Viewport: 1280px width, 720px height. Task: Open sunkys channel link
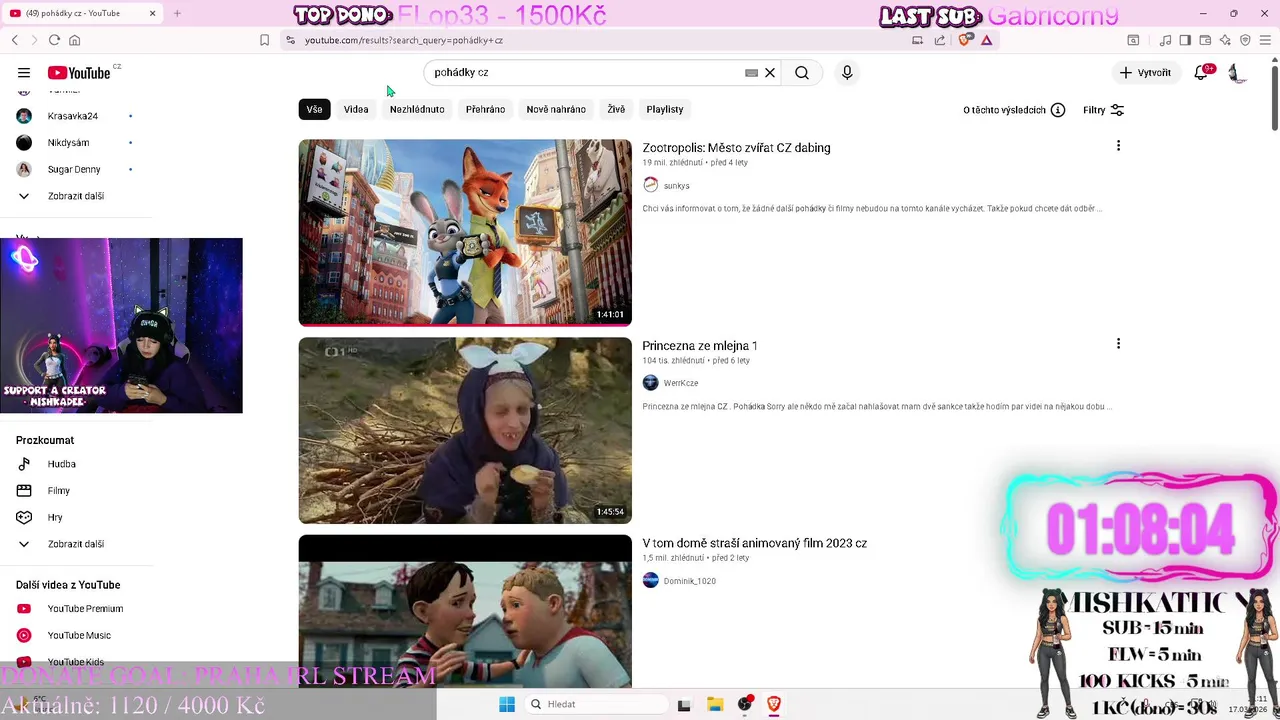coord(676,186)
